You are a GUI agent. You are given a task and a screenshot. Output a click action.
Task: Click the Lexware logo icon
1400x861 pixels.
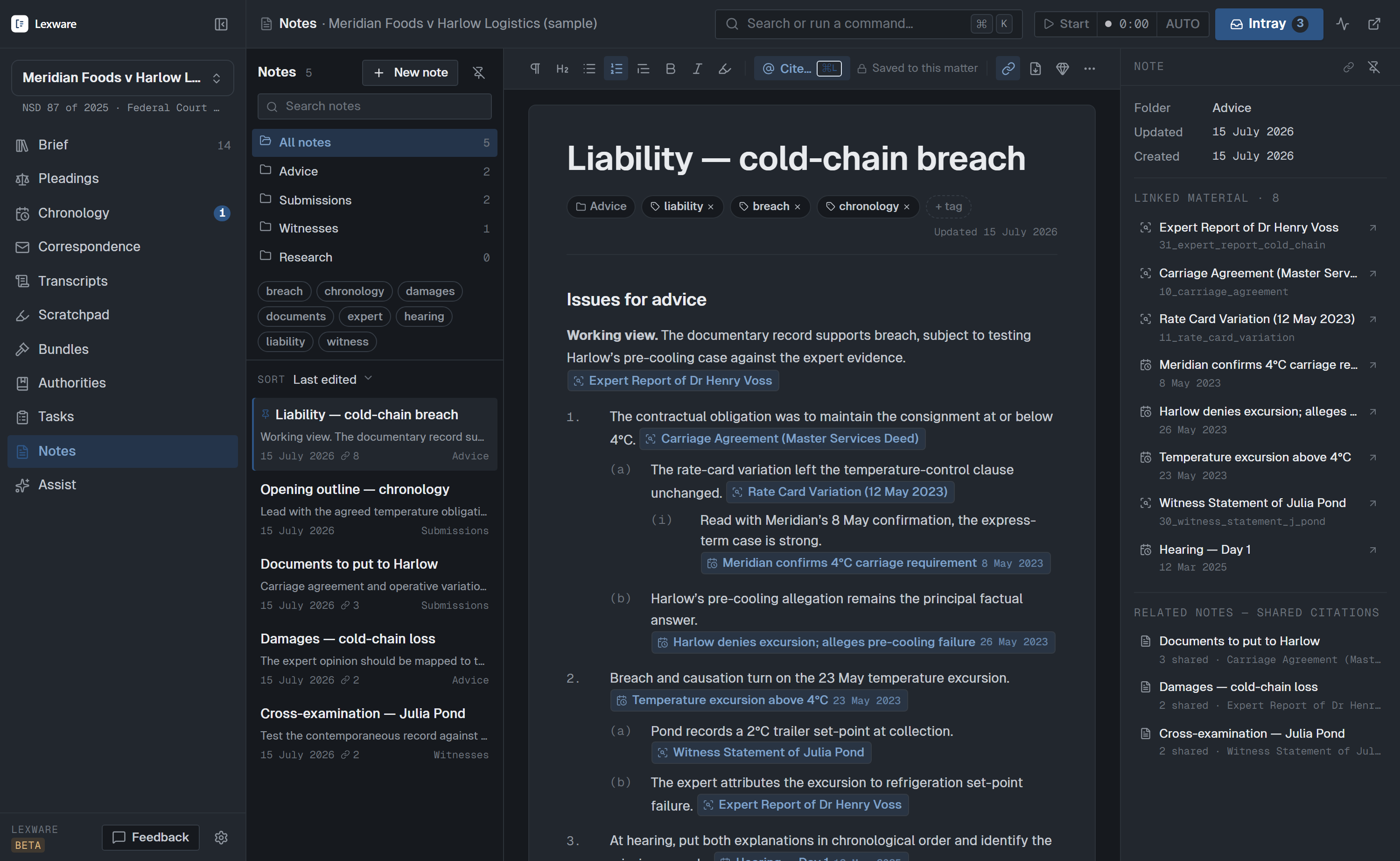[20, 24]
